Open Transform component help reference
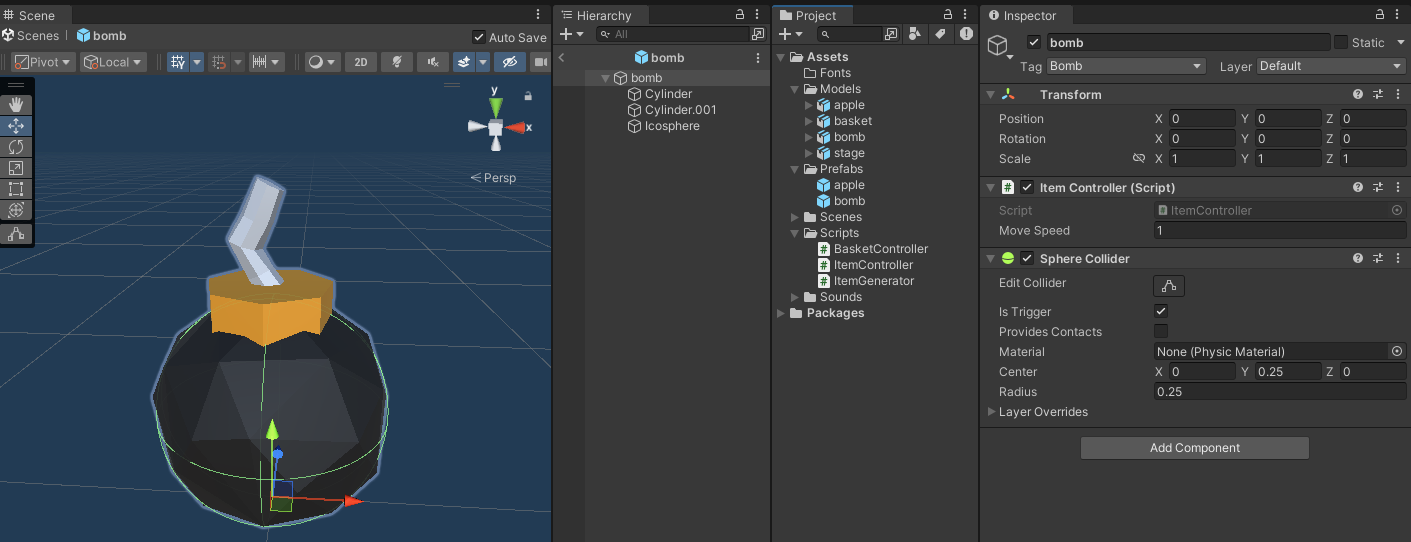Screen dimensions: 1411x542 [x=1358, y=94]
